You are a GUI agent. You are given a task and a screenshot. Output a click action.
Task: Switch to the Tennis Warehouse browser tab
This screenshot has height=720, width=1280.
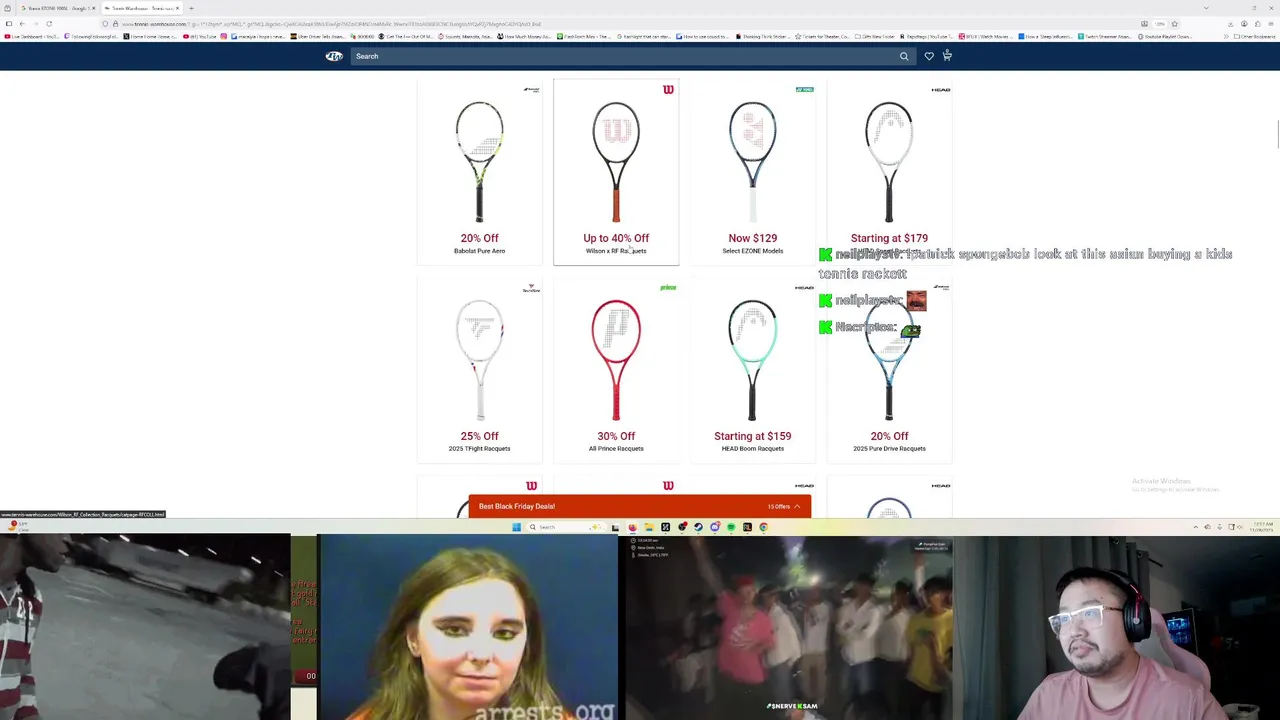point(141,8)
